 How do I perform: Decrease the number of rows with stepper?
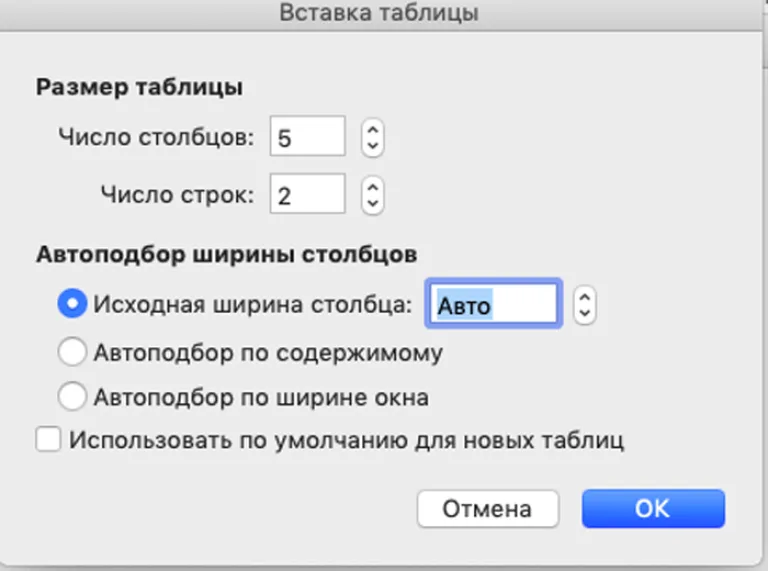tap(373, 204)
